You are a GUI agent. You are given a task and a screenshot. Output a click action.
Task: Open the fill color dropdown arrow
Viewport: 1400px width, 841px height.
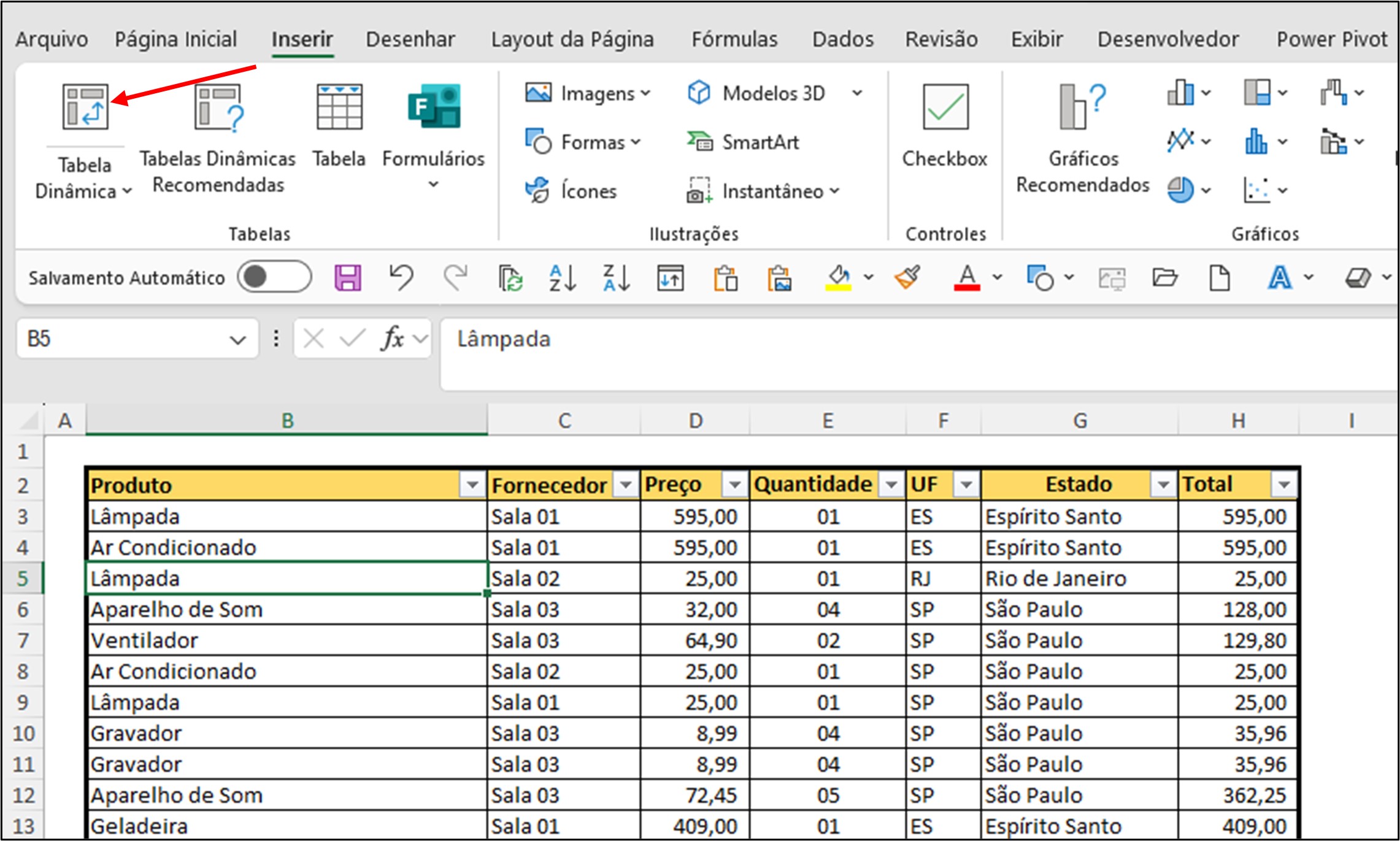(869, 277)
